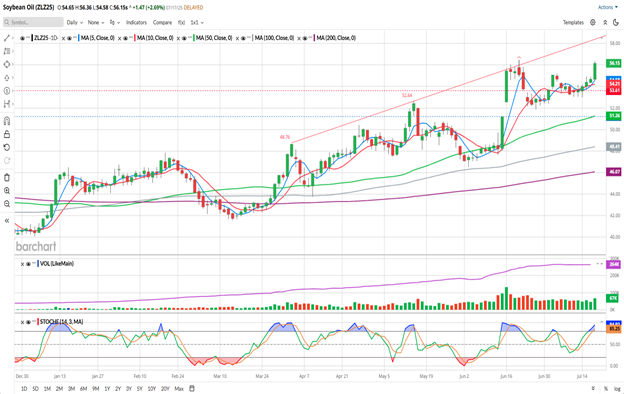624x394 pixels.
Task: Toggle dark mode moon icon
Action: pyautogui.click(x=616, y=23)
